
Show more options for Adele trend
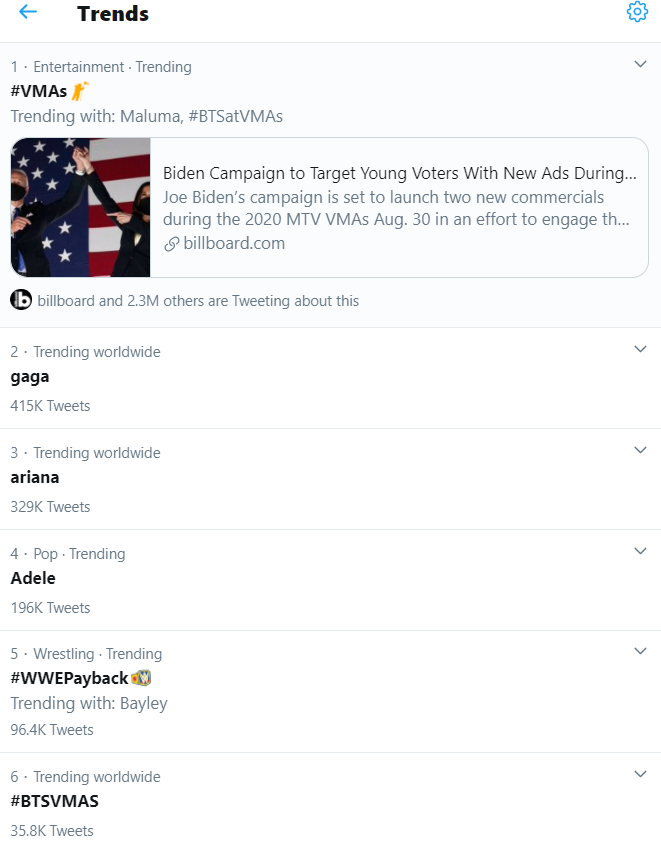[640, 551]
